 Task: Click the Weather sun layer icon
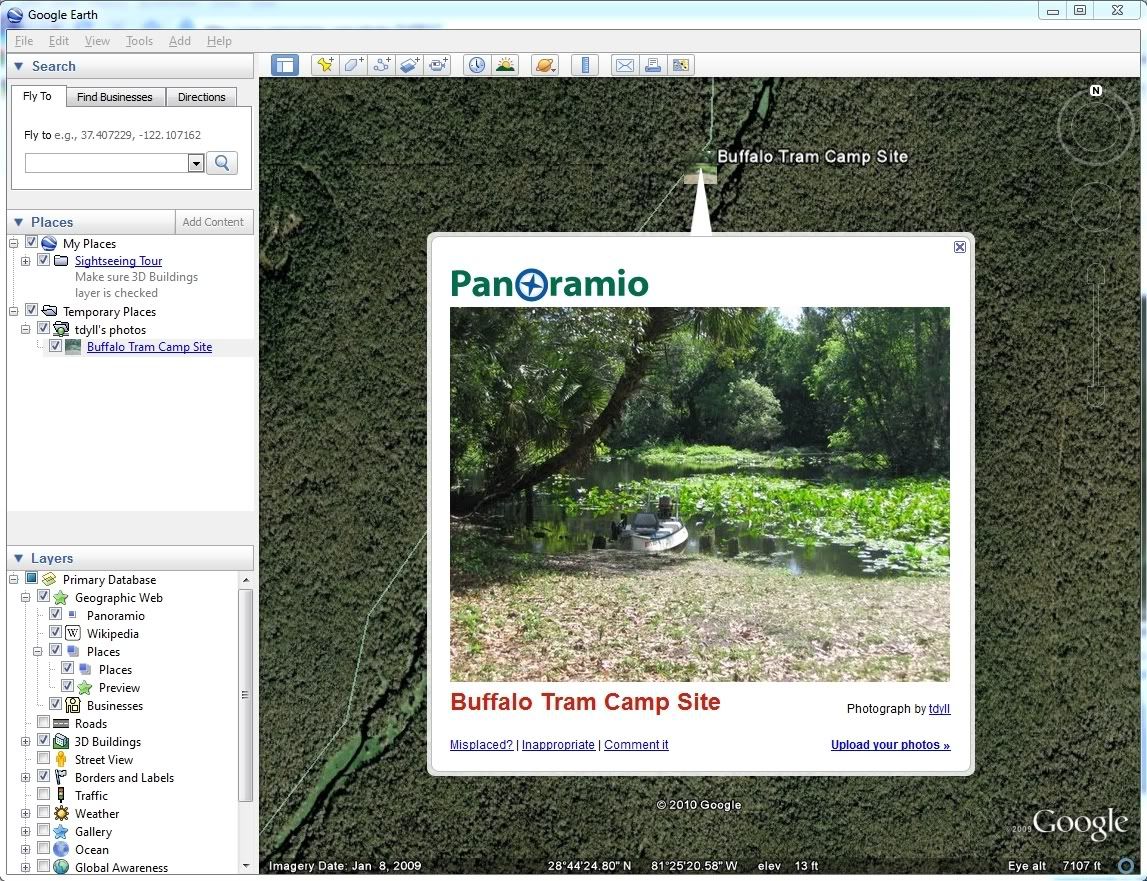(x=61, y=814)
